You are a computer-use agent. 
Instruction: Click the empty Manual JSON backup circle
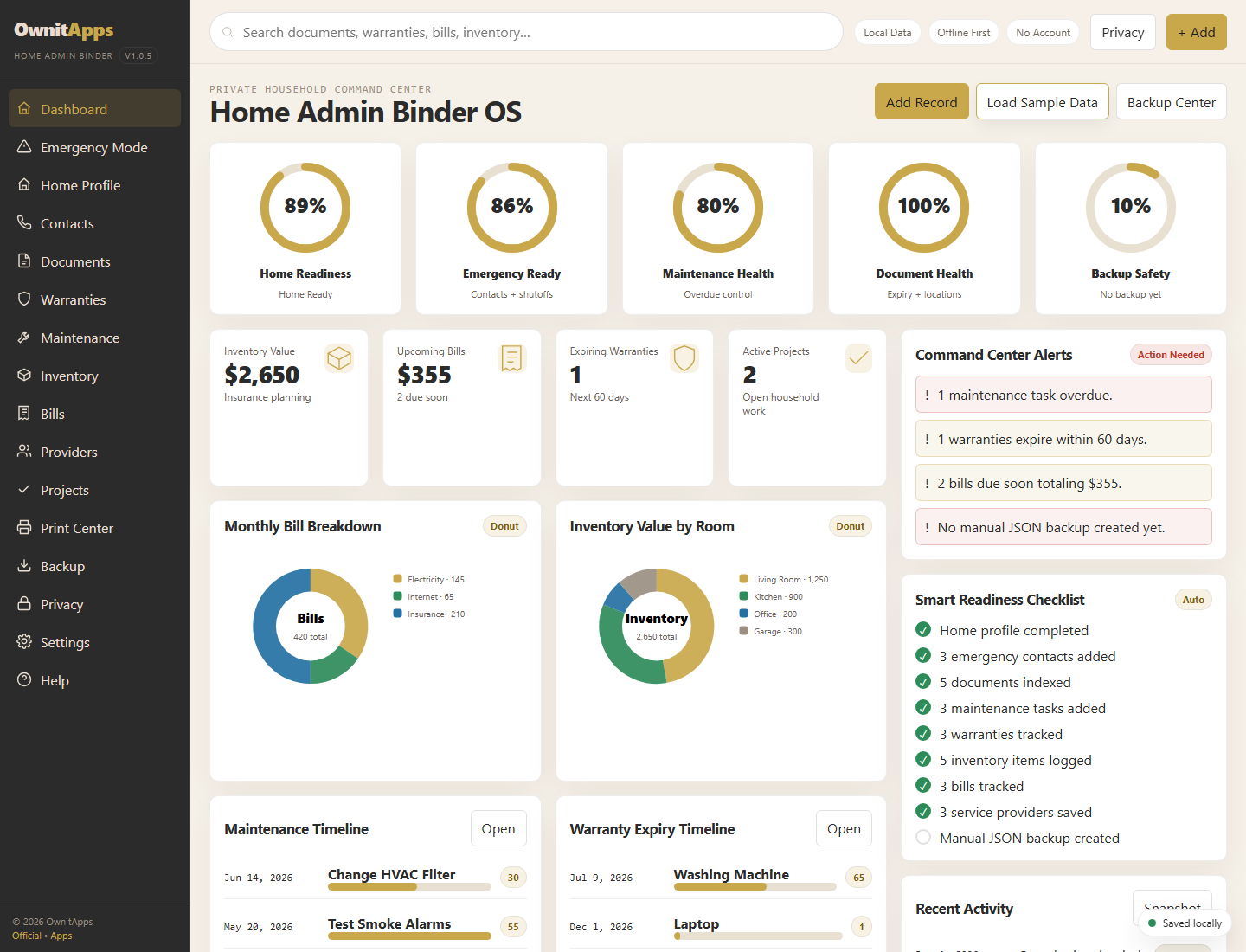tap(923, 838)
